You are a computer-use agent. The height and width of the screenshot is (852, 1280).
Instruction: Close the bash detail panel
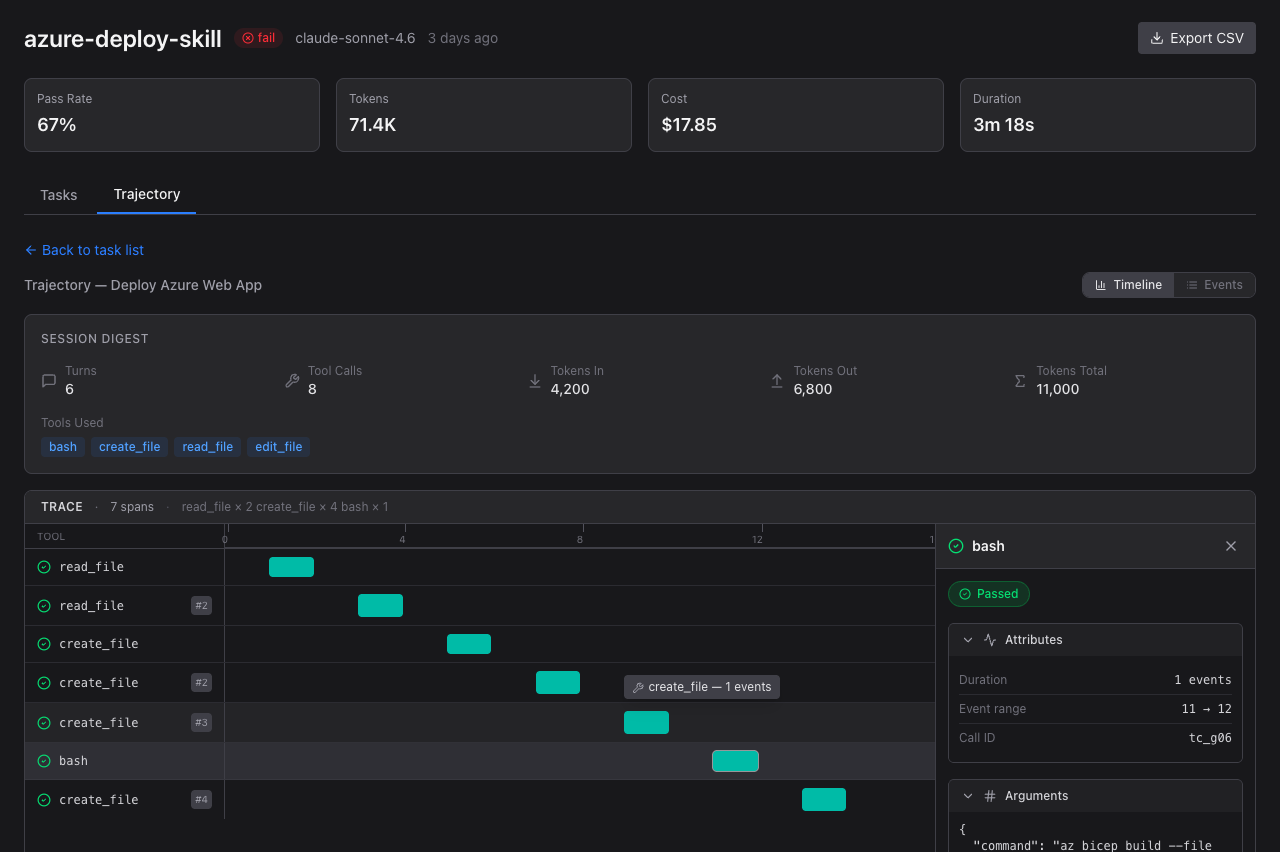(1231, 546)
